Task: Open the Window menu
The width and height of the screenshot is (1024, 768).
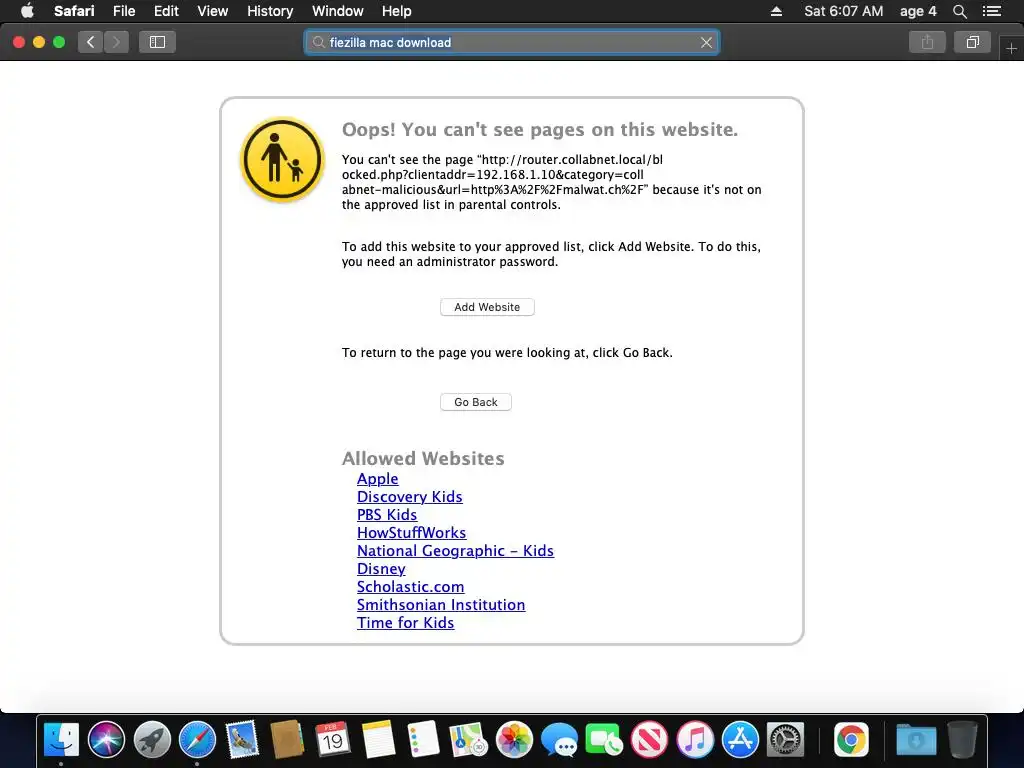Action: pos(338,11)
